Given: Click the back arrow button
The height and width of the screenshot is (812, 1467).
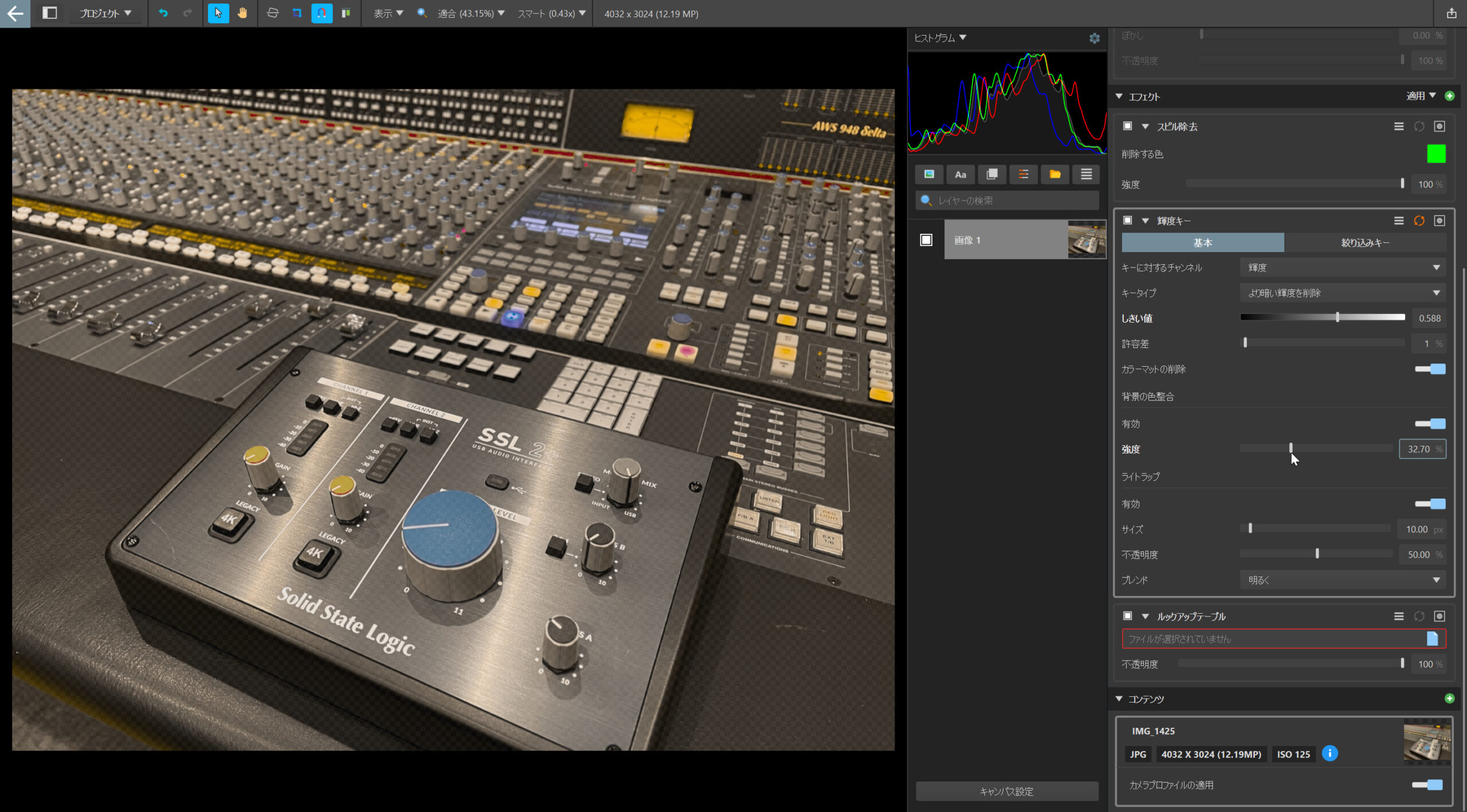Looking at the screenshot, I should pos(15,13).
